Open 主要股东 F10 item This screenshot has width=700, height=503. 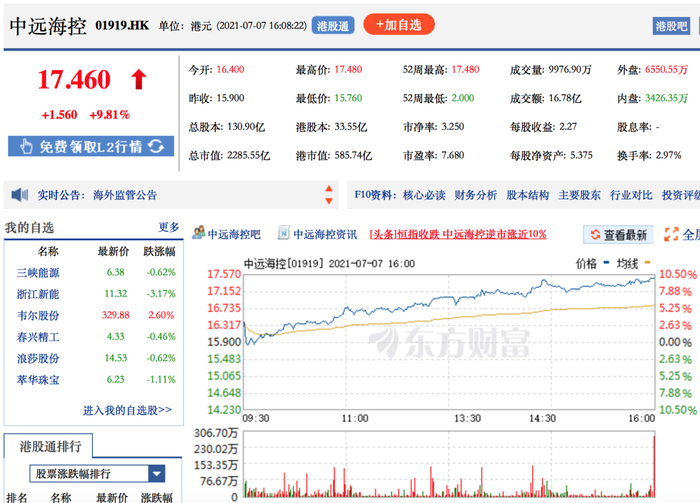(579, 195)
